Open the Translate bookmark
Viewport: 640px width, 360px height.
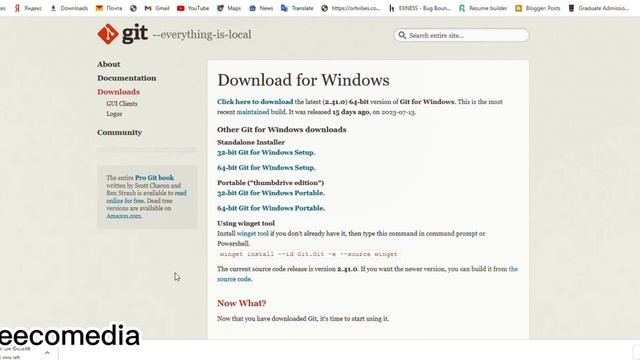(297, 8)
